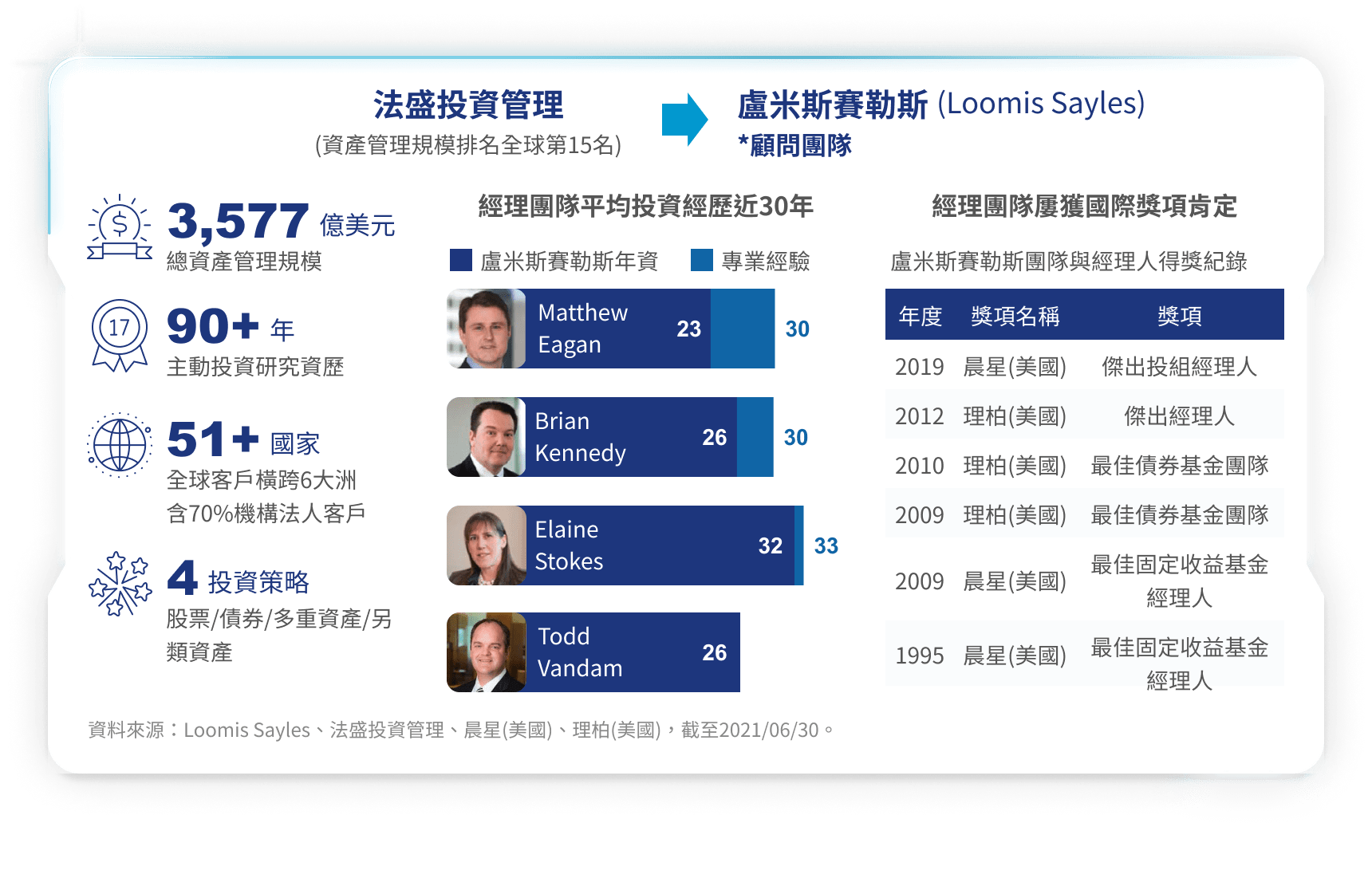Click the lighter blue 專業經驗 legend swatch

click(702, 260)
